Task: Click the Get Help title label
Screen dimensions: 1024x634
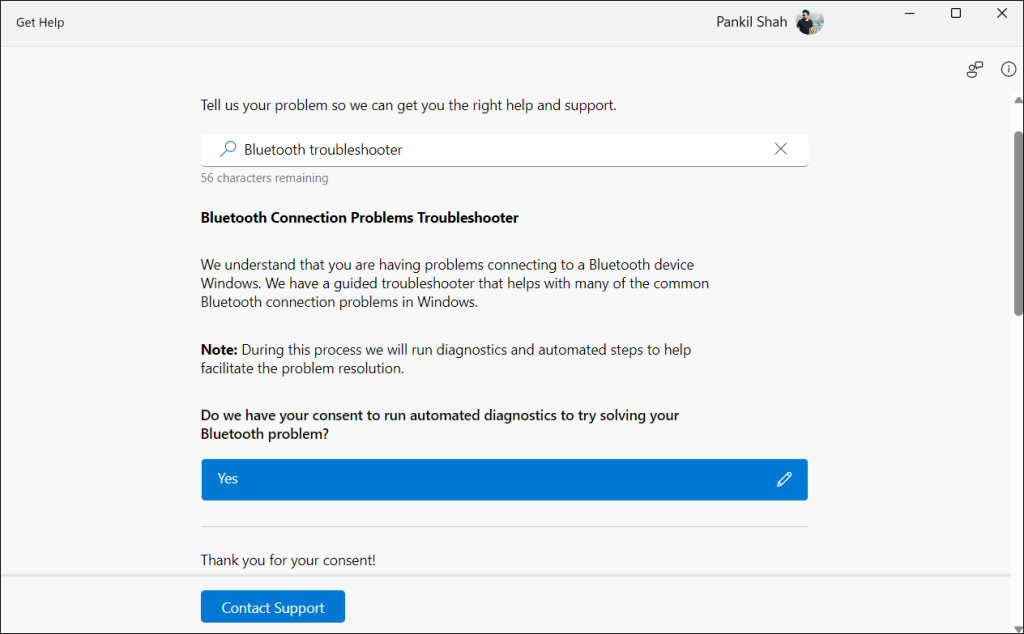Action: pyautogui.click(x=40, y=22)
